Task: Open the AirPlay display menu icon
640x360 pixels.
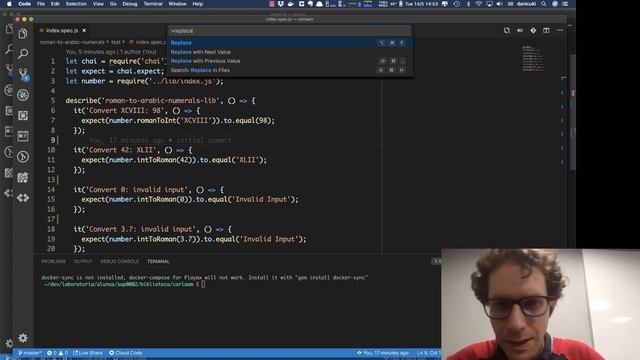Action: [489, 4]
